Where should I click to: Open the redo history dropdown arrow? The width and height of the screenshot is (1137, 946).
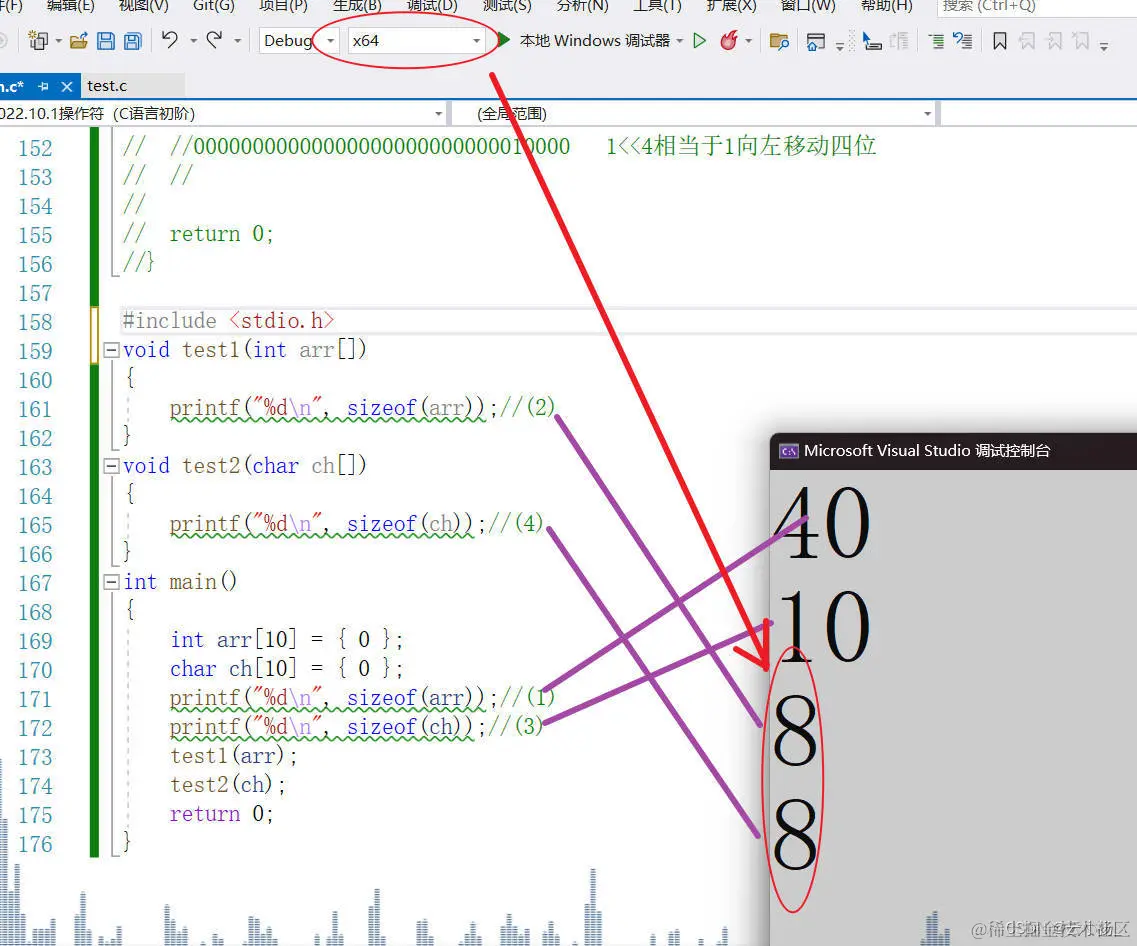(237, 41)
